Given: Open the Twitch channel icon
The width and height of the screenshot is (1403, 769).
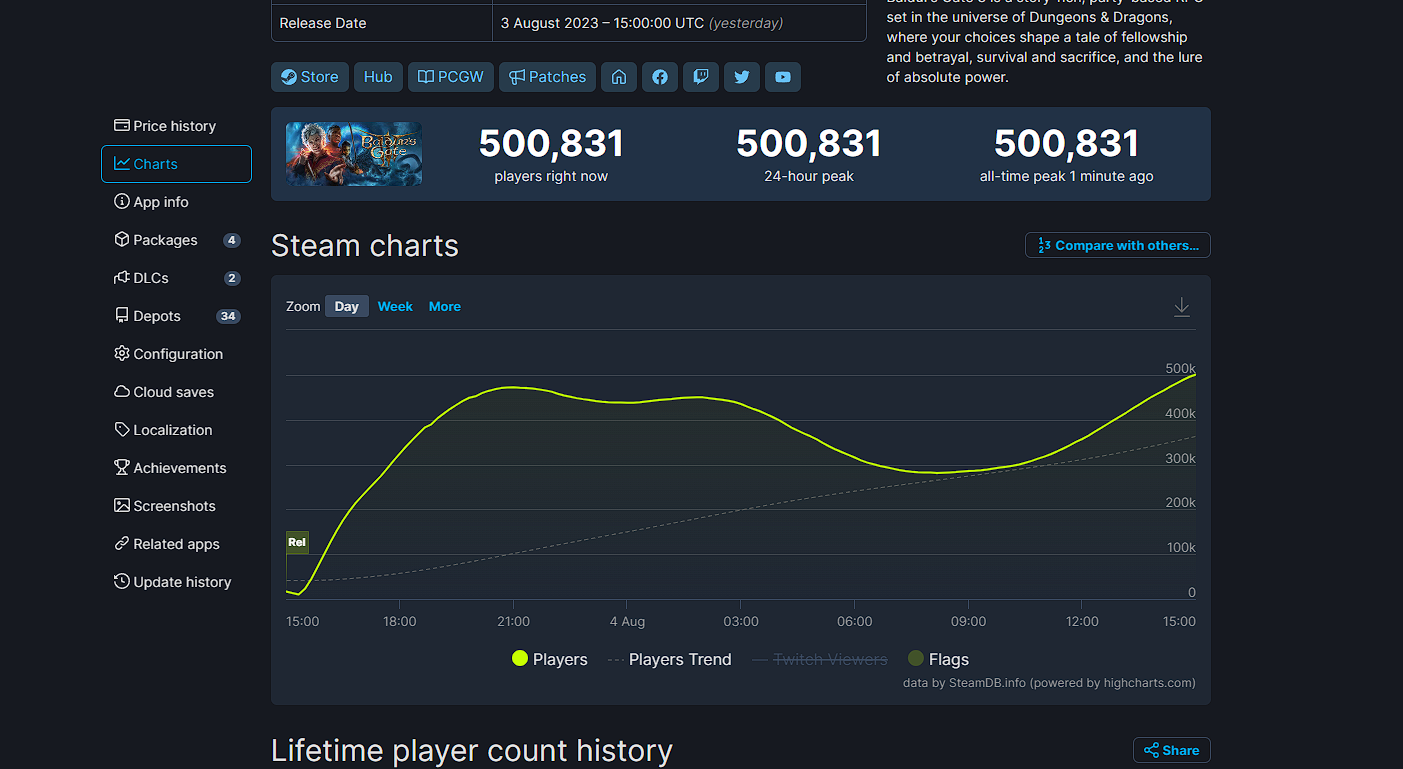Looking at the screenshot, I should [x=701, y=77].
